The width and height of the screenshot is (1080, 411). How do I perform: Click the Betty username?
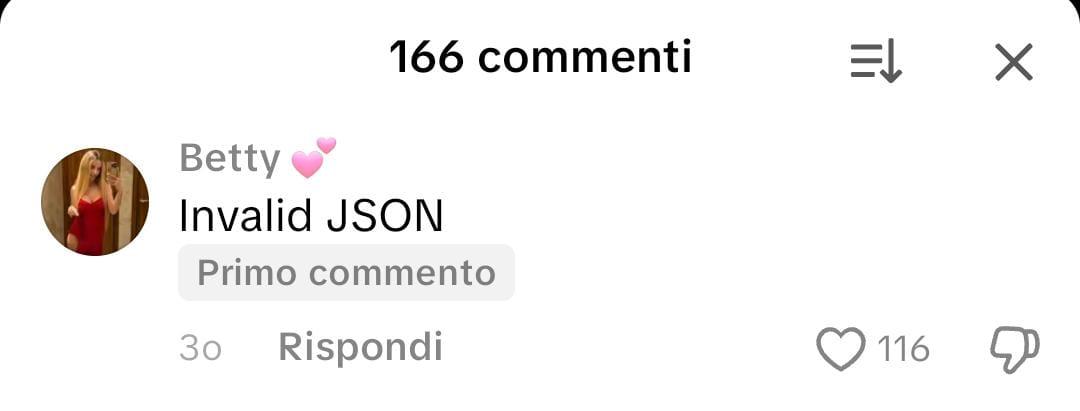[x=229, y=159]
